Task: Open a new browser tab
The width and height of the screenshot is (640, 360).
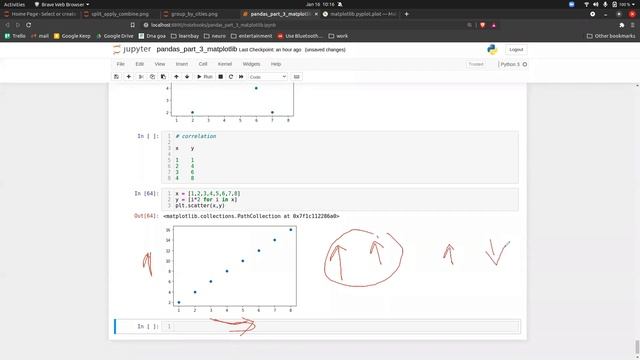Action: (406, 14)
